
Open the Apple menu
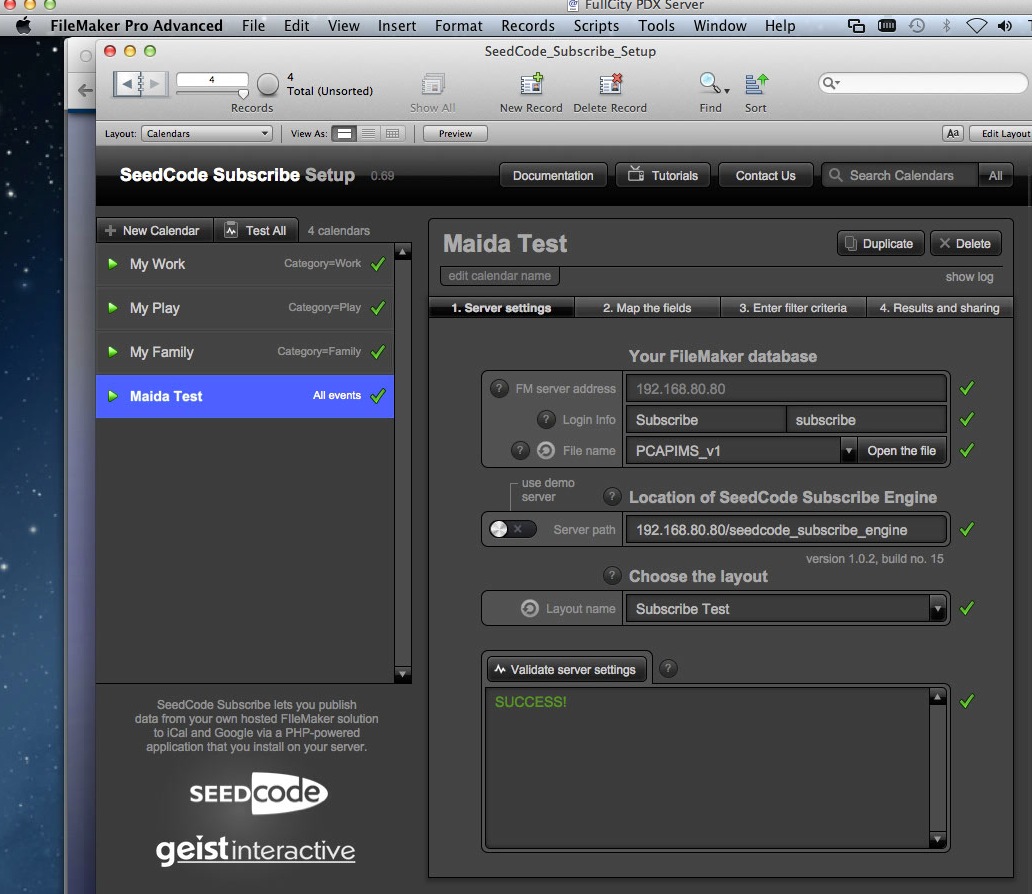pos(24,26)
